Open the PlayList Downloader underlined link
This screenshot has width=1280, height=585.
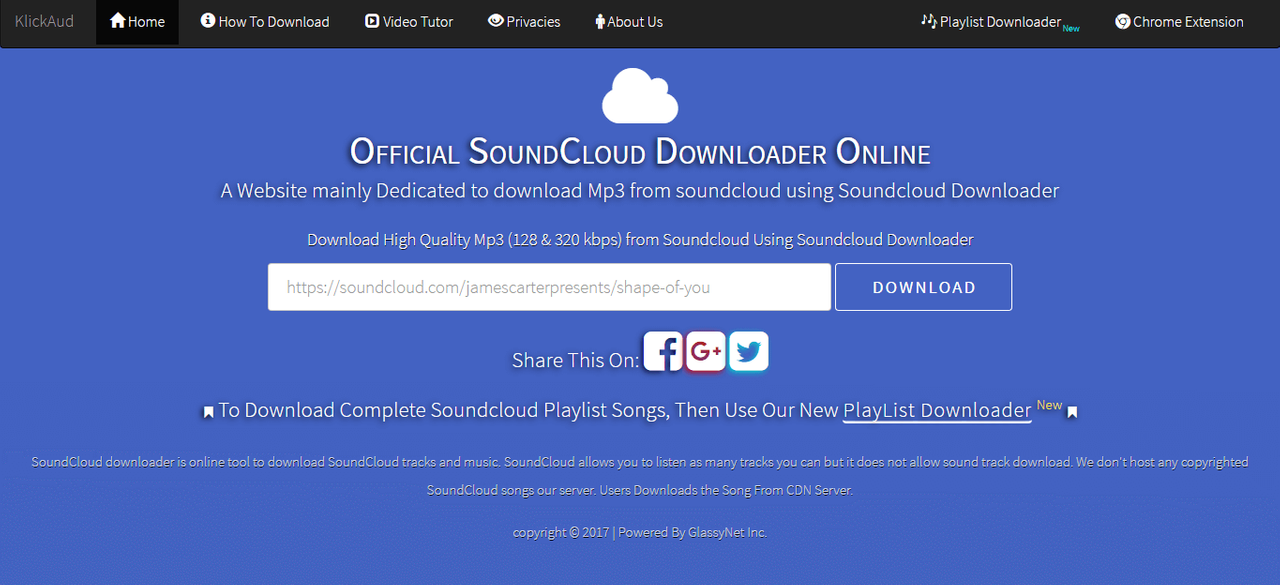(x=937, y=410)
